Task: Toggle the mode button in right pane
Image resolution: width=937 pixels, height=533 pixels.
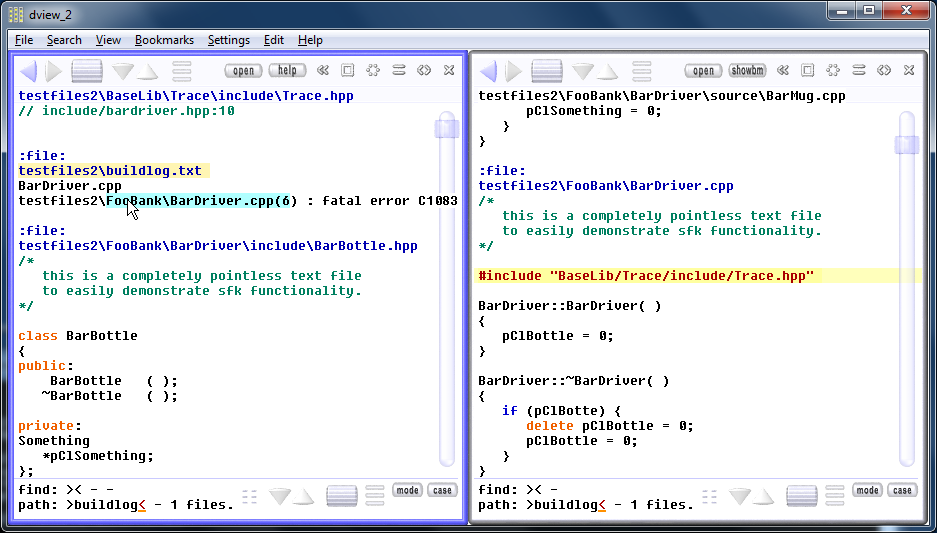Action: [x=867, y=490]
